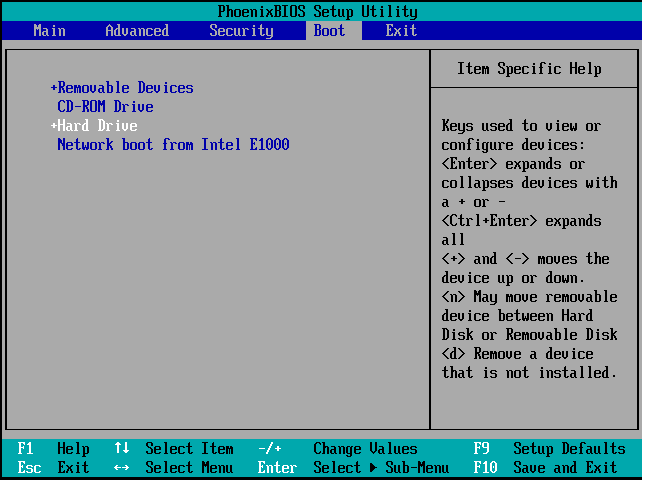Switch to the Advanced menu tab
645x485 pixels.
(x=137, y=31)
